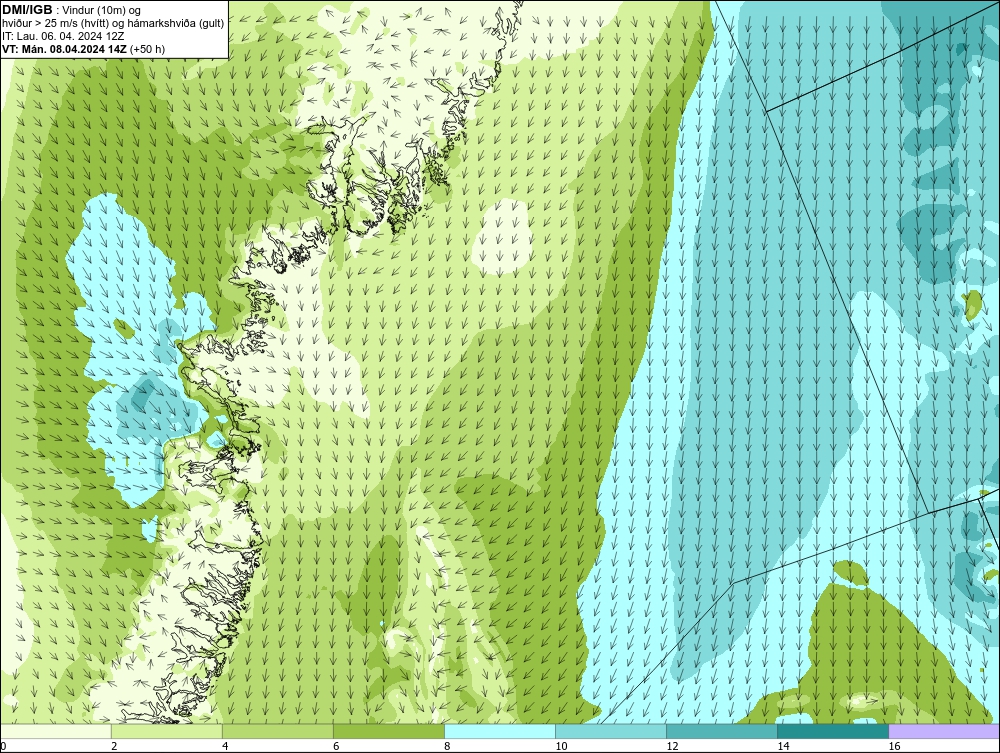Click the purple legend swatch above 16 m/s

[x=944, y=731]
